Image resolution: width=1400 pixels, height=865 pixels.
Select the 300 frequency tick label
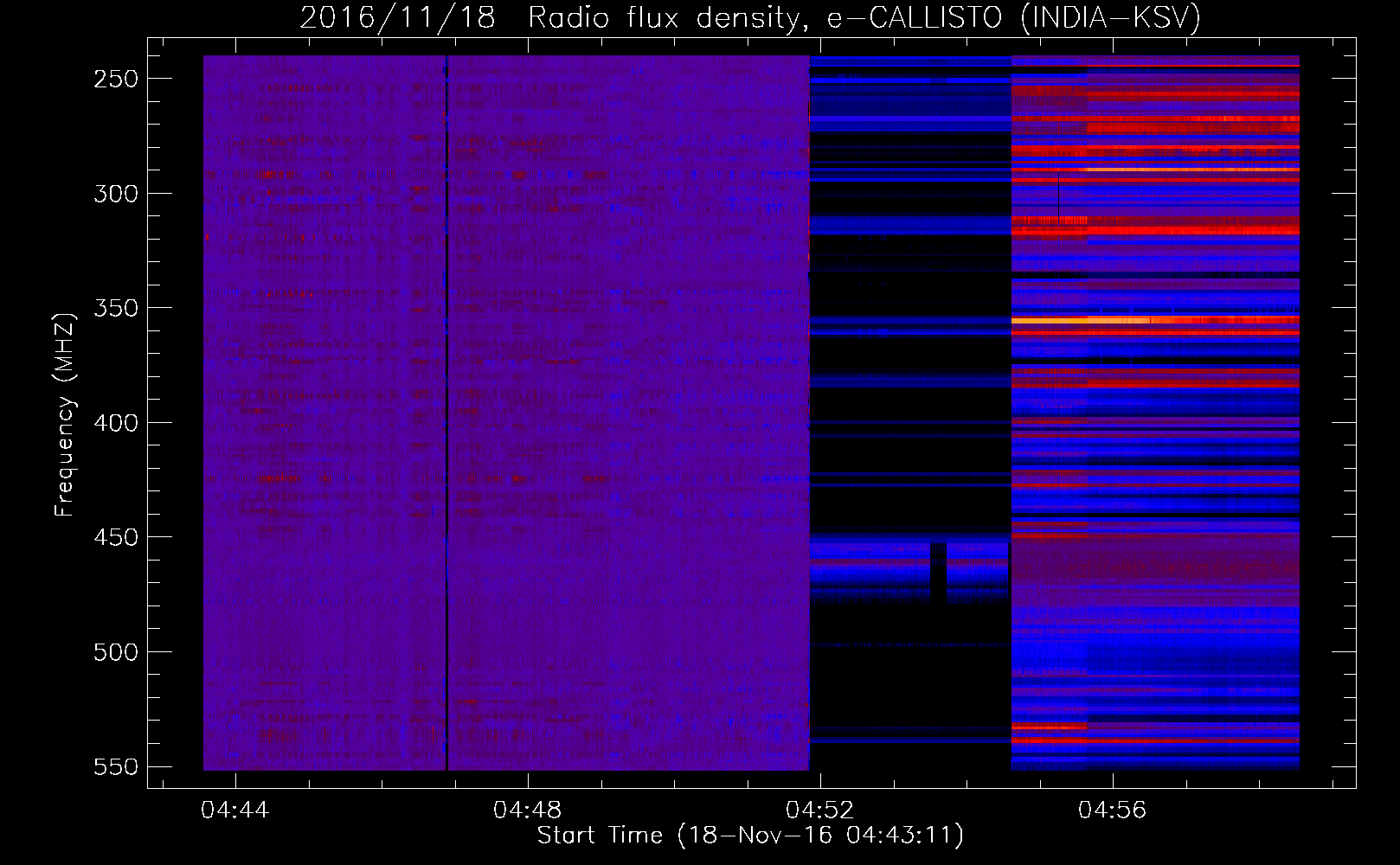click(116, 194)
